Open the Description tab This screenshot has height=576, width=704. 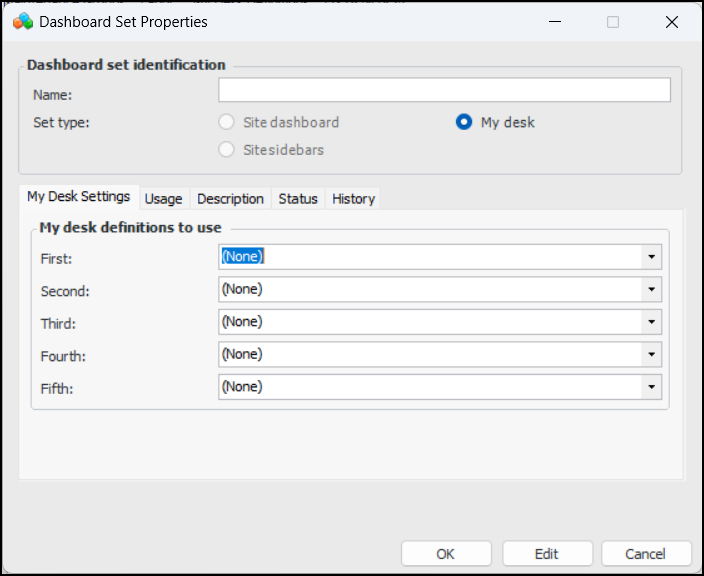pos(230,199)
